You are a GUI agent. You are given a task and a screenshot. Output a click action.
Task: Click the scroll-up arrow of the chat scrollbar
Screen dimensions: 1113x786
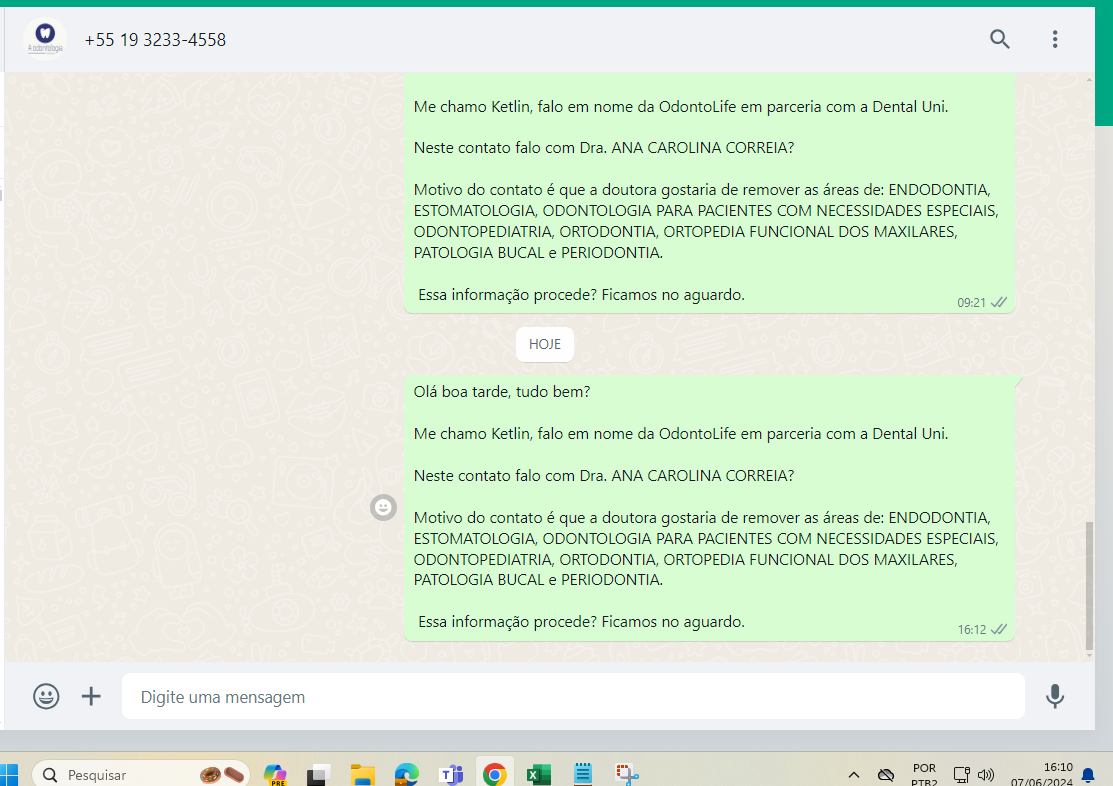(1089, 80)
